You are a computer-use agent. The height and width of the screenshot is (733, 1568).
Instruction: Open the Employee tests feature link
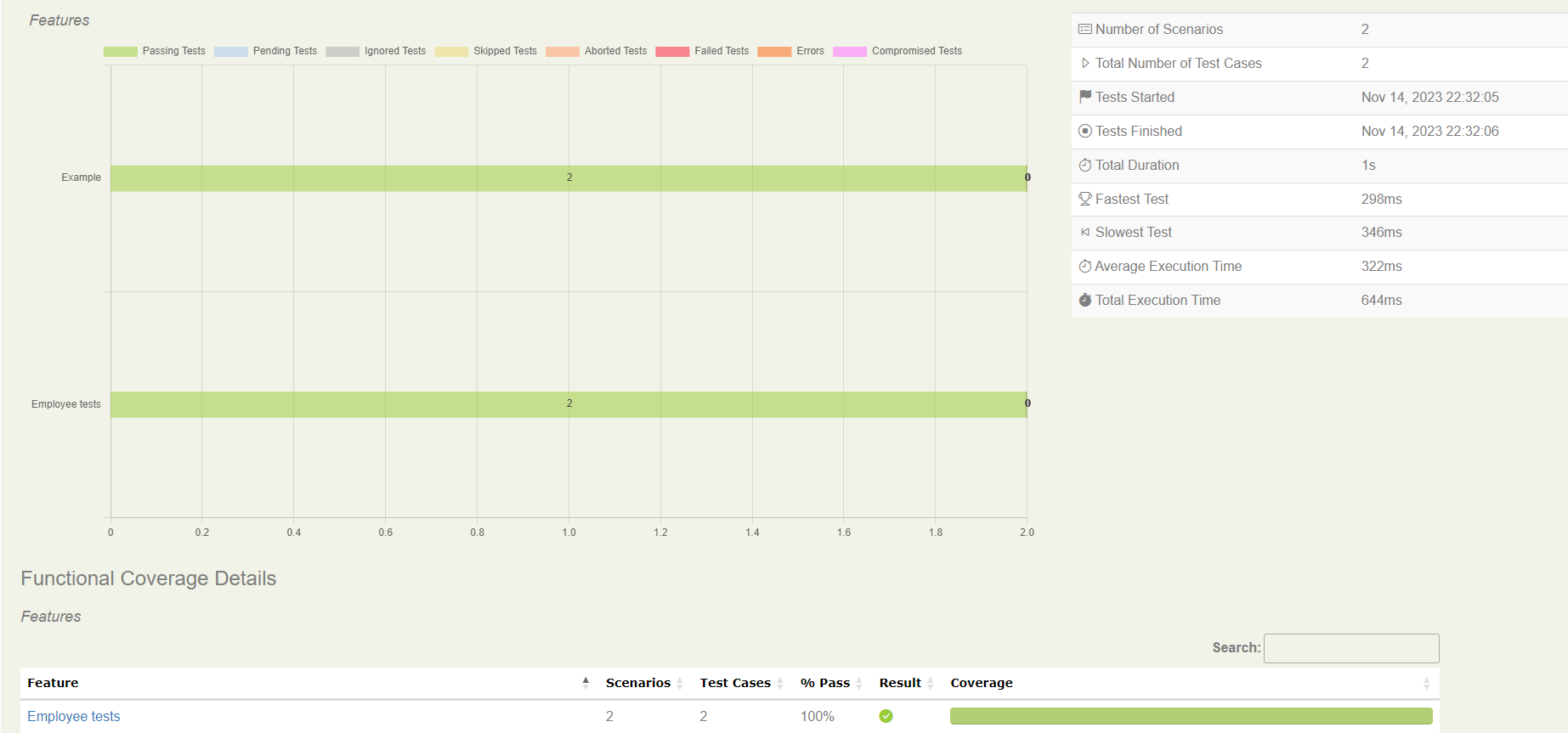(74, 716)
